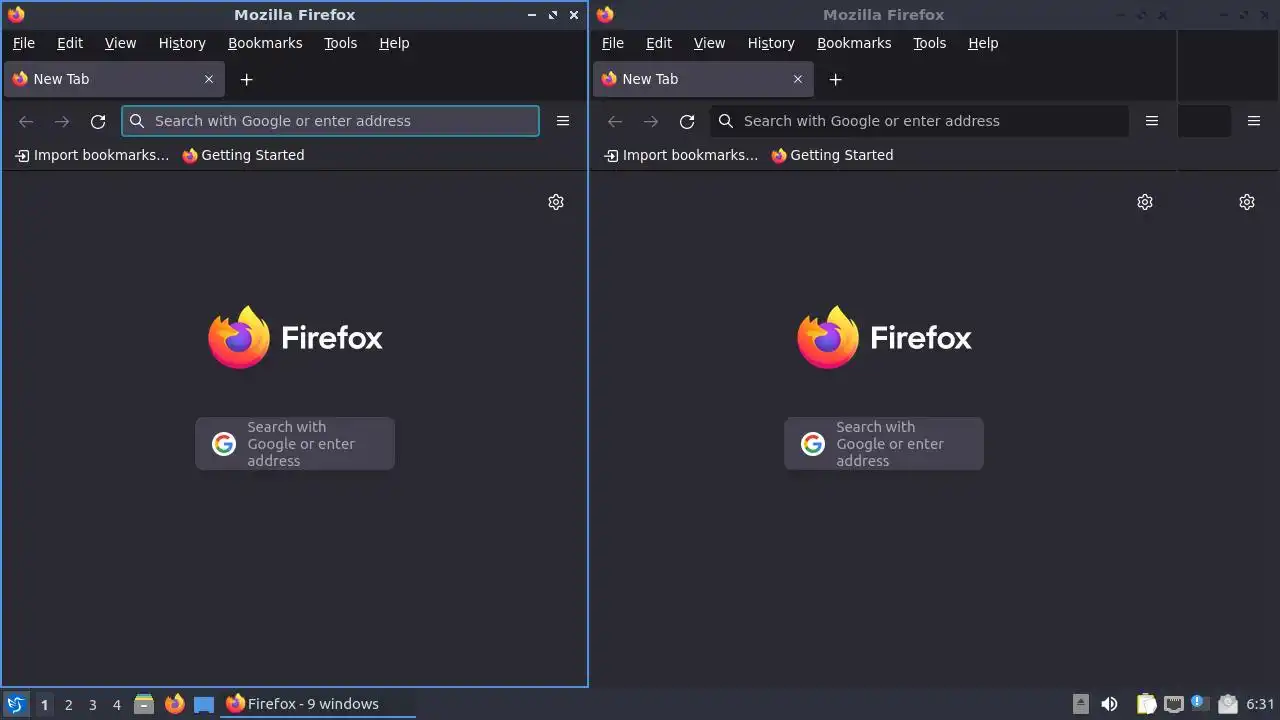Open Getting Started bookmark in middle window
The height and width of the screenshot is (720, 1280).
(x=832, y=155)
